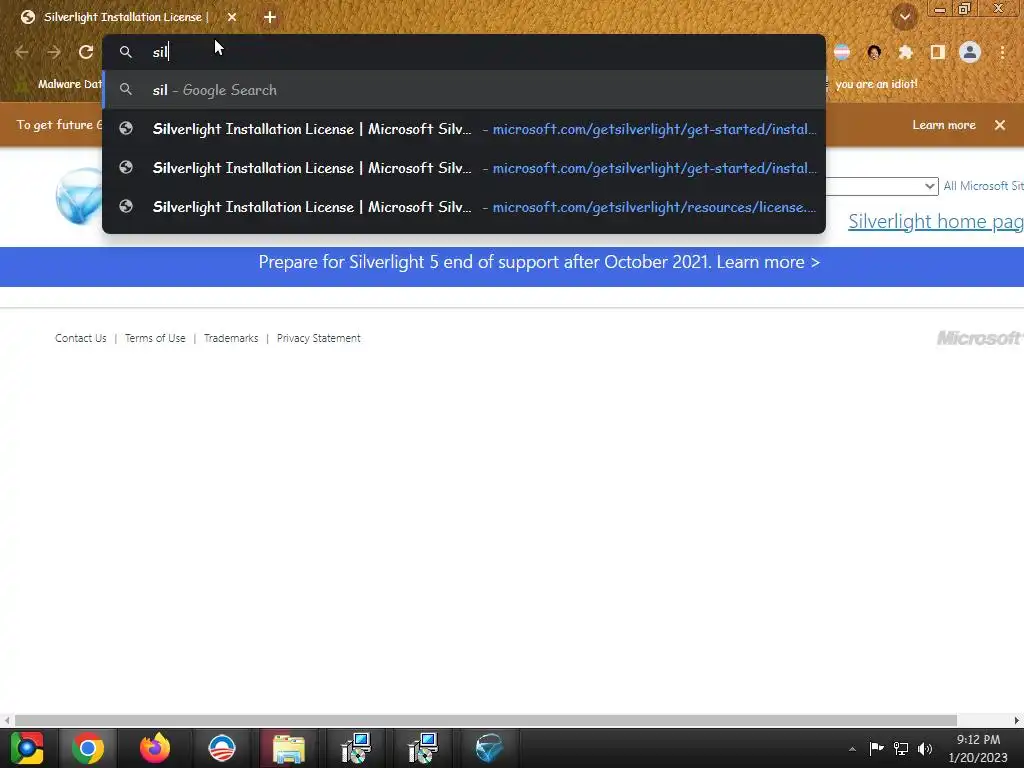Select the Silverlight Installation License tab
The image size is (1024, 768).
click(123, 18)
